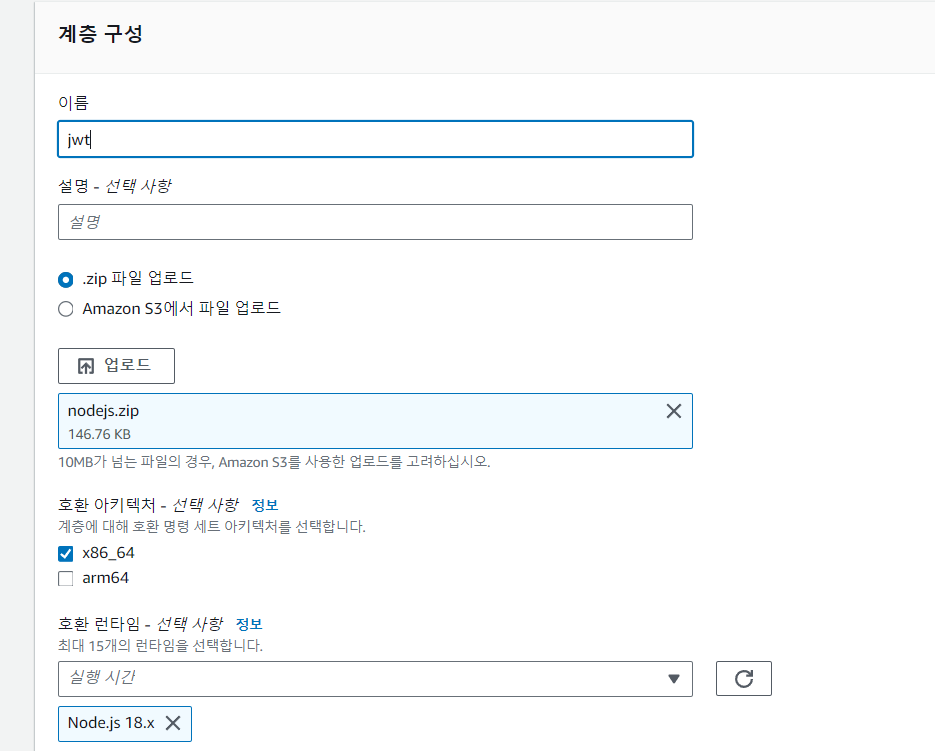The width and height of the screenshot is (935, 751).
Task: Remove the Node.js 18.x runtime tag
Action: pyautogui.click(x=173, y=723)
